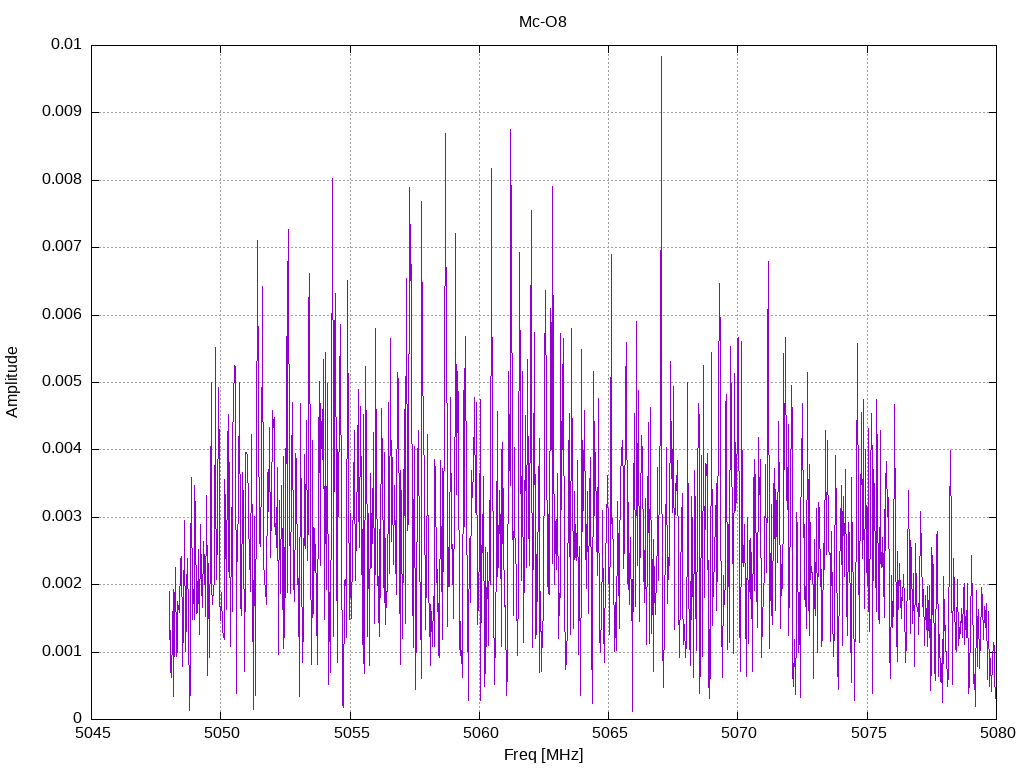This screenshot has height=768, width=1024.
Task: Click the 0.009 y-axis tick label
Action: coord(62,111)
